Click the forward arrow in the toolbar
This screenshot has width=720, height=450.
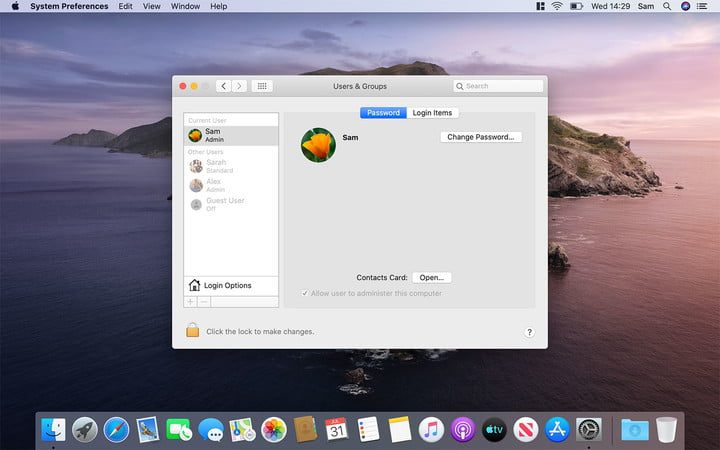[x=239, y=86]
